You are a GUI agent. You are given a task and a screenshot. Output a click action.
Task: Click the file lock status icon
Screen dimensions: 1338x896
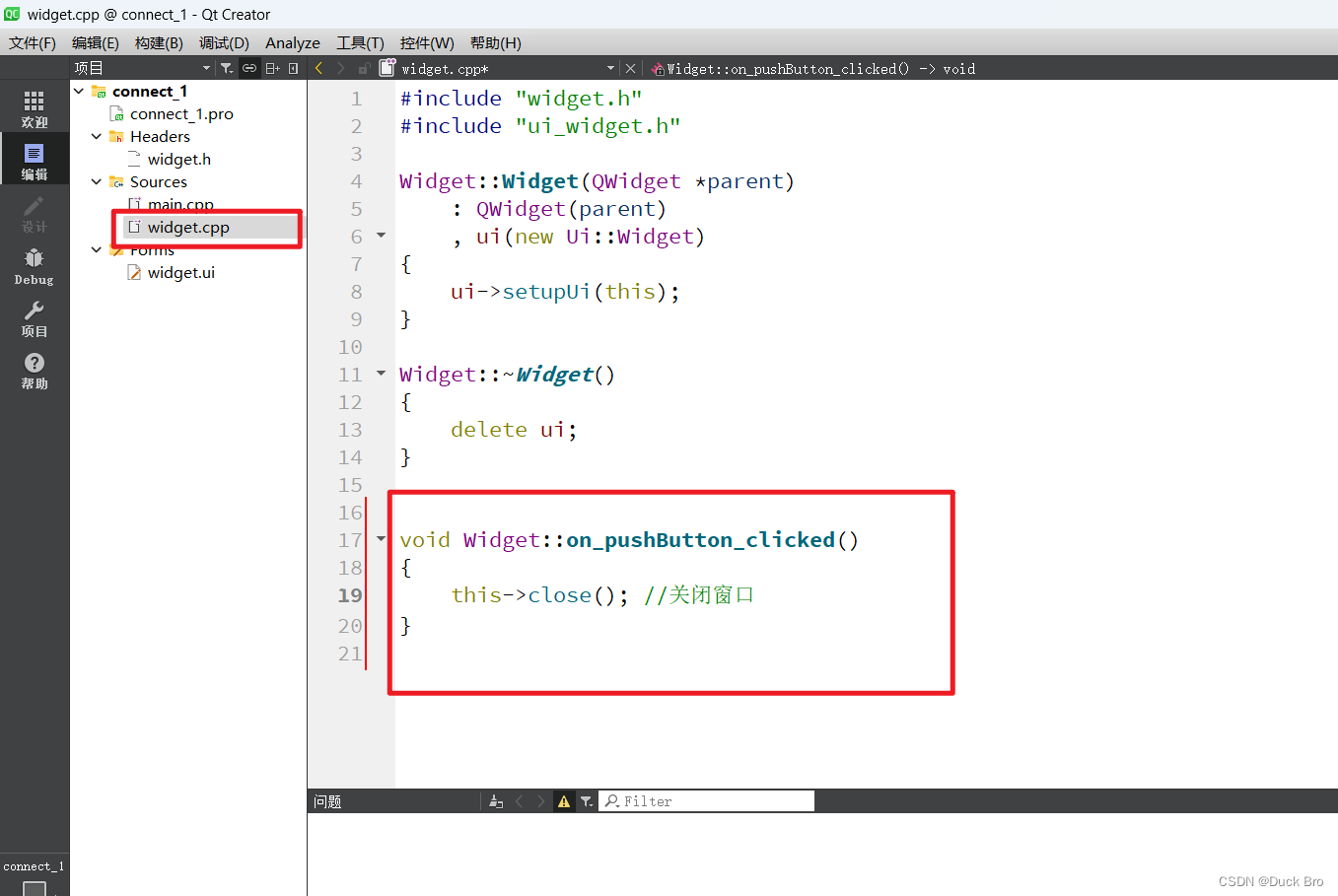(x=364, y=68)
